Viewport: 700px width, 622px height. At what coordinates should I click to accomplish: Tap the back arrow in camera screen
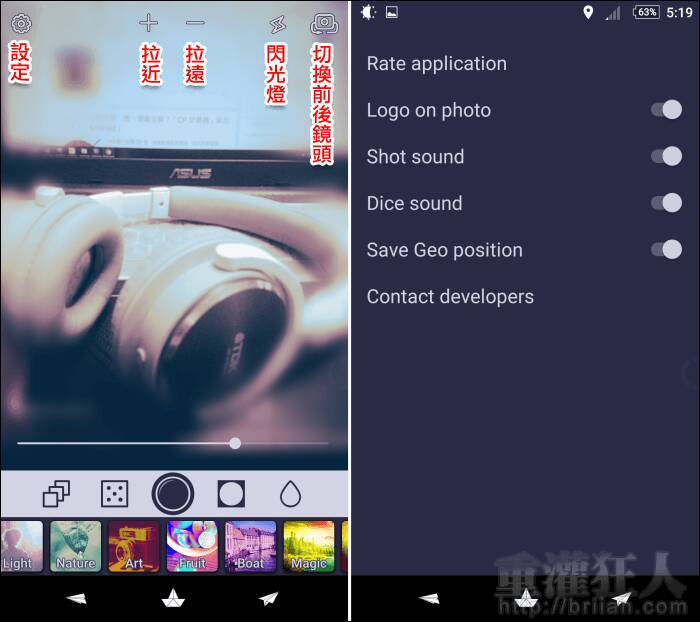pos(76,598)
